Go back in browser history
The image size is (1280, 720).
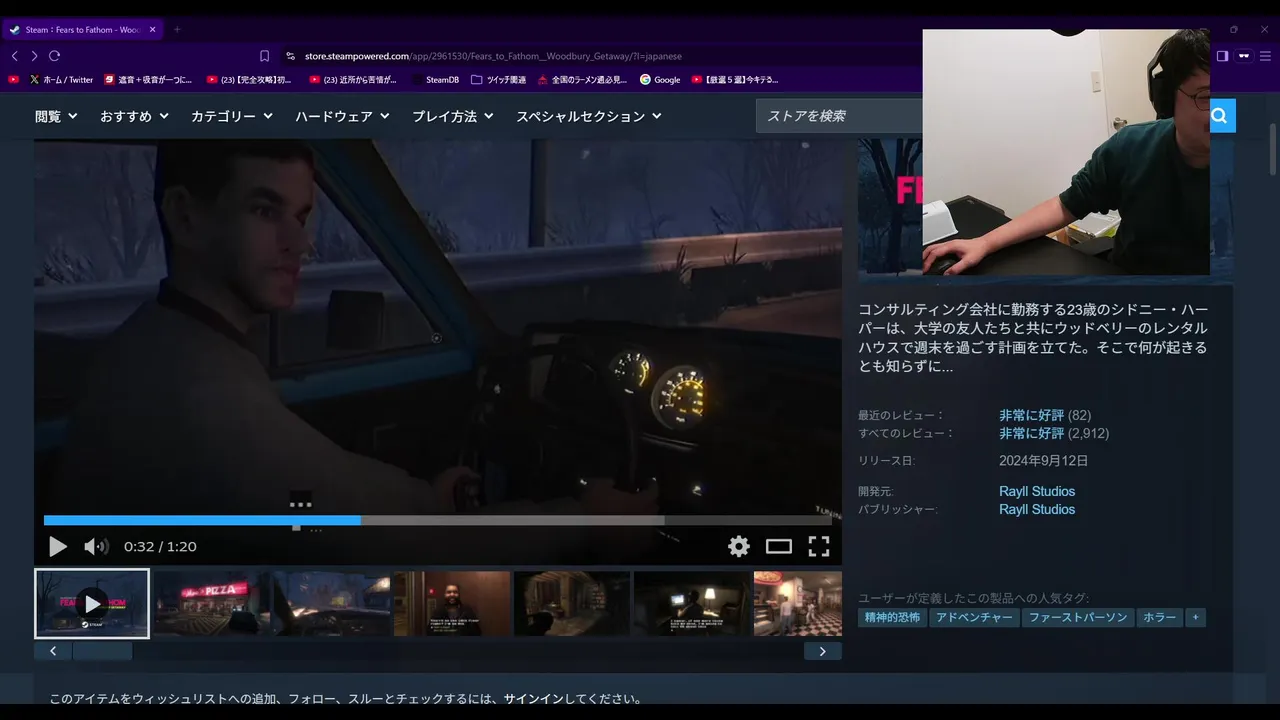coord(14,56)
